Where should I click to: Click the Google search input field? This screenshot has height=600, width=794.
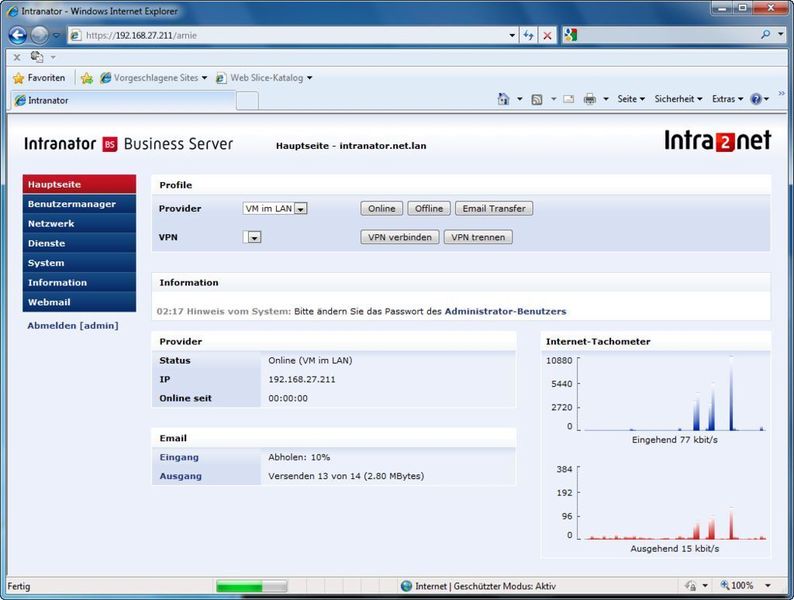(x=667, y=35)
